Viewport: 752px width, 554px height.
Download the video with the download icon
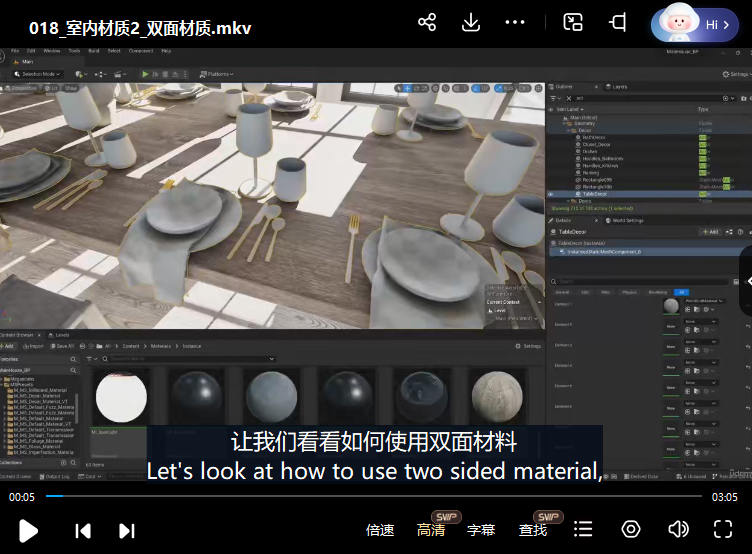coord(471,22)
